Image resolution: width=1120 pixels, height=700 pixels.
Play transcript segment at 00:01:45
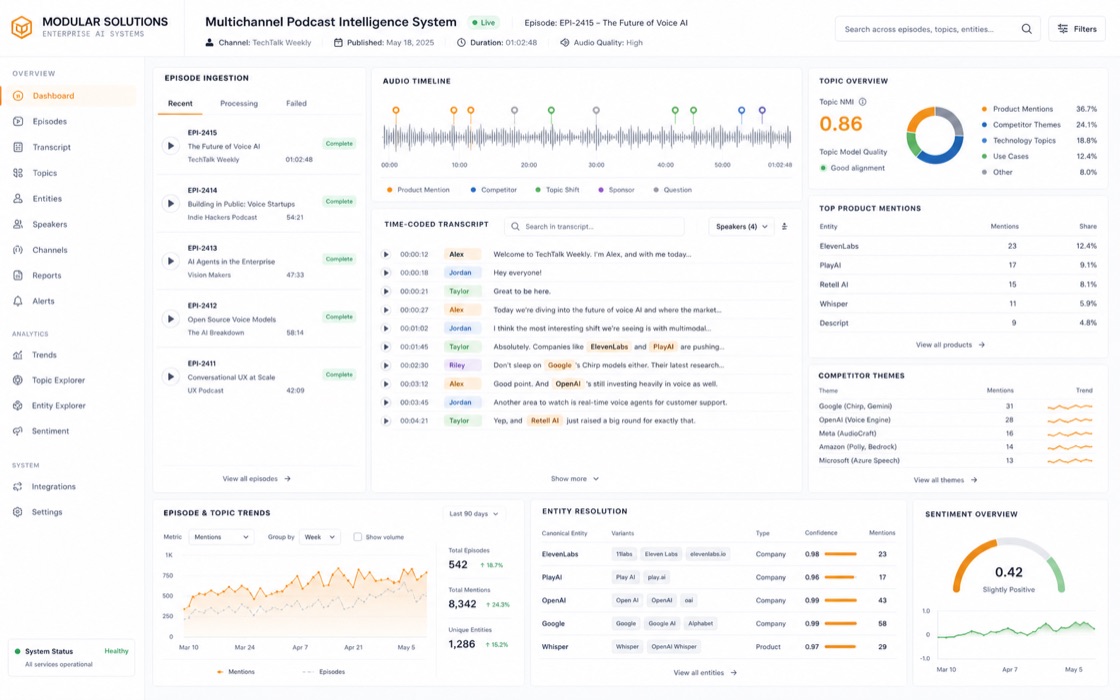386,346
